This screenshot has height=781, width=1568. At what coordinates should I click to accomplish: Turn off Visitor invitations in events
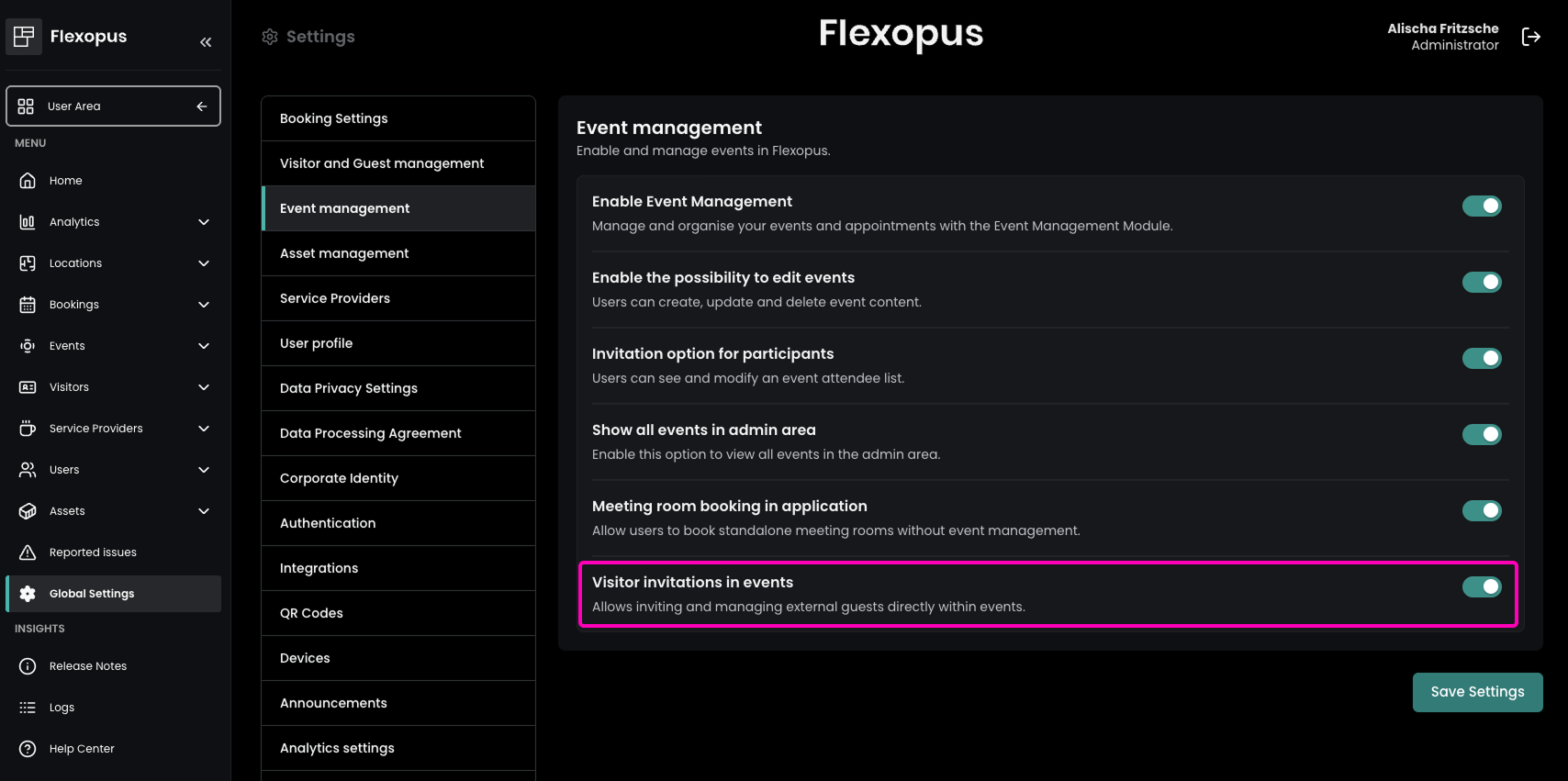tap(1481, 587)
